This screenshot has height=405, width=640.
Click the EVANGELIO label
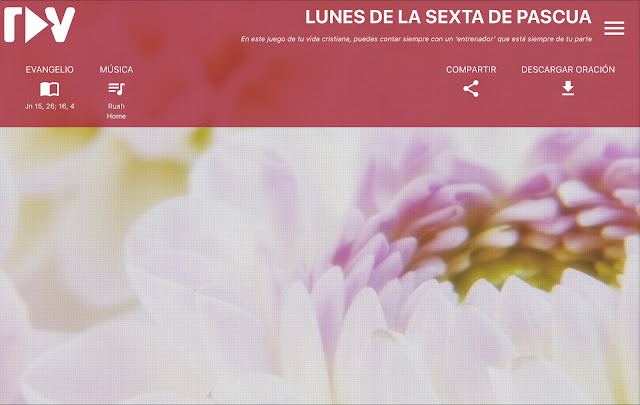[x=49, y=69]
